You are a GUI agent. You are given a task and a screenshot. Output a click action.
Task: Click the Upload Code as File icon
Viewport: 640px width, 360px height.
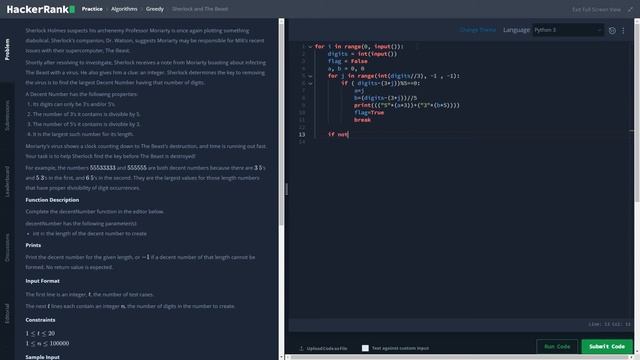[x=302, y=348]
